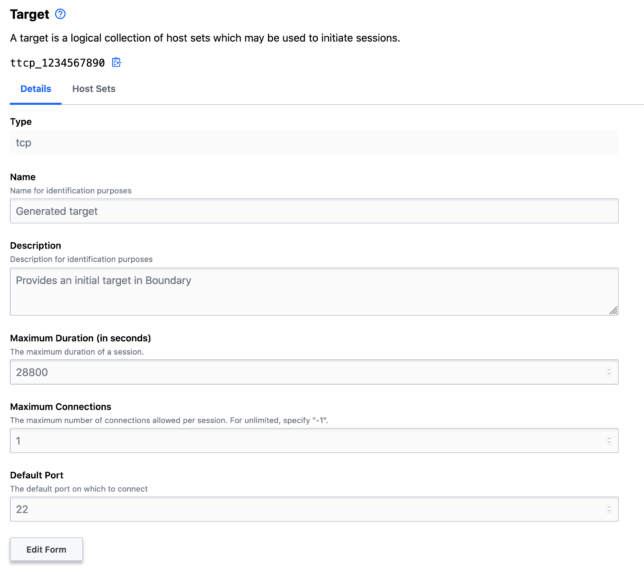
Task: Click the Maximum Duration stepper arrows
Action: (x=610, y=372)
